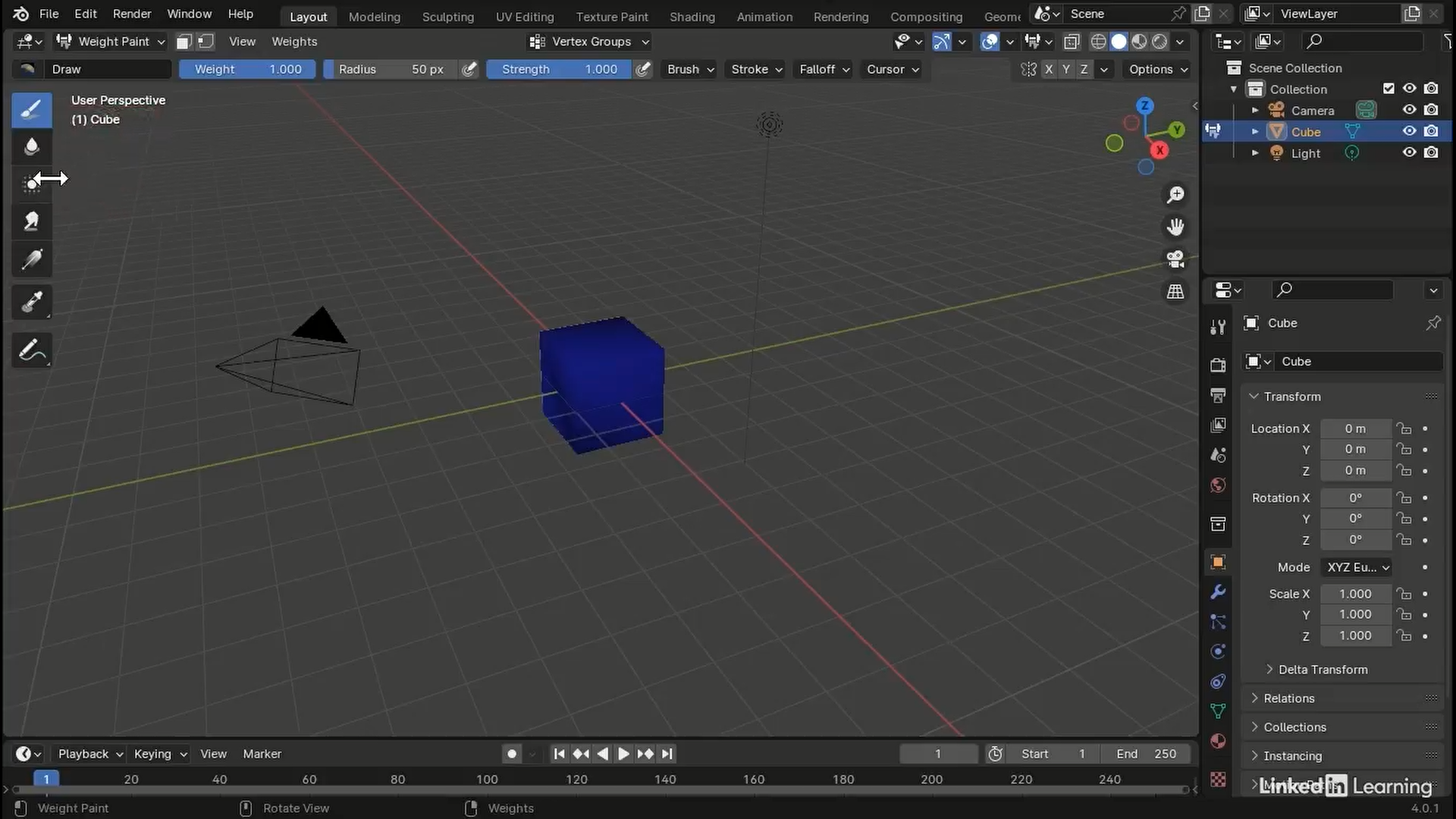Click the pan view hand icon
The height and width of the screenshot is (819, 1456).
1175,227
